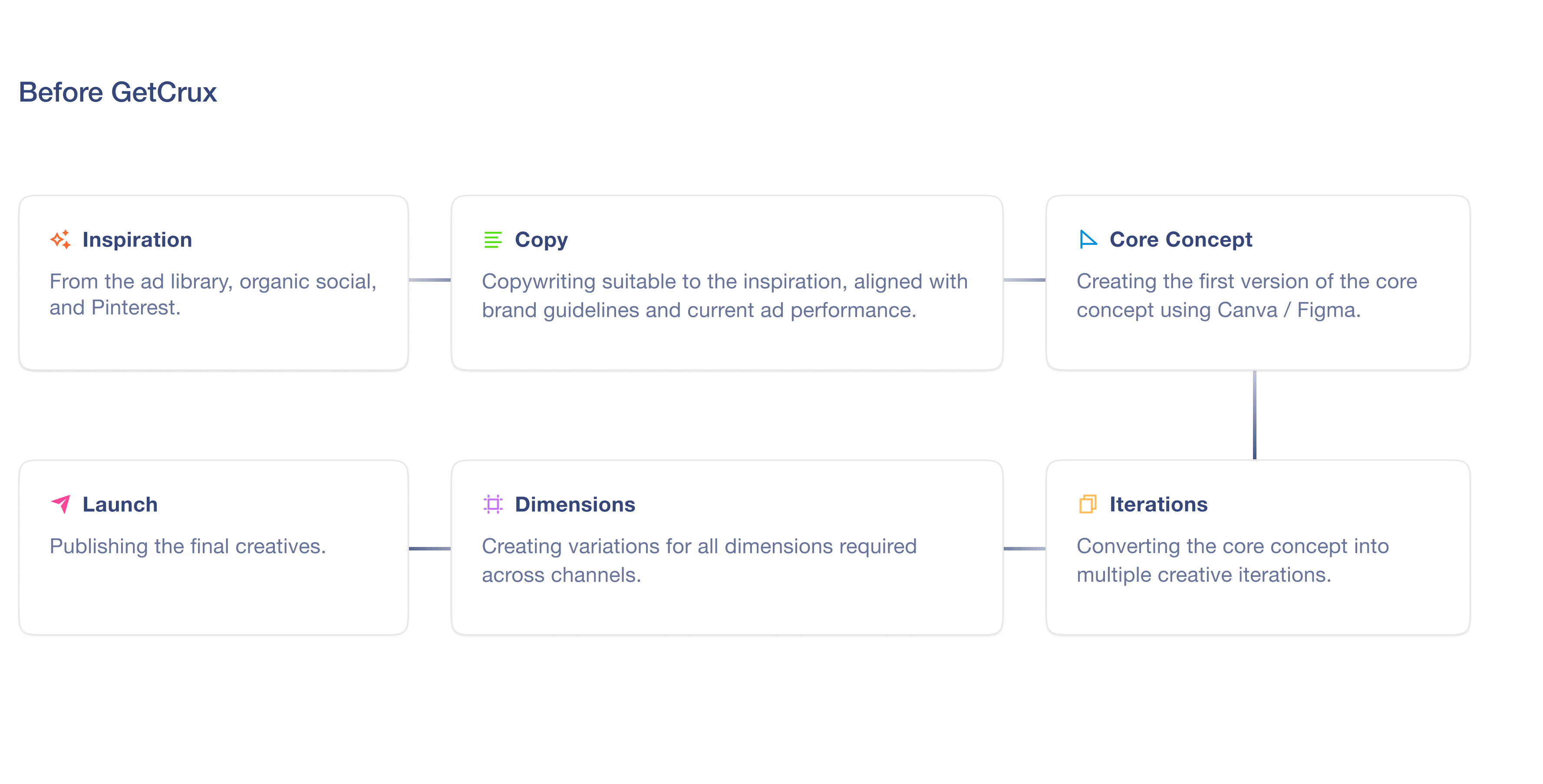Click the ad library and Pinterest description

pyautogui.click(x=213, y=294)
